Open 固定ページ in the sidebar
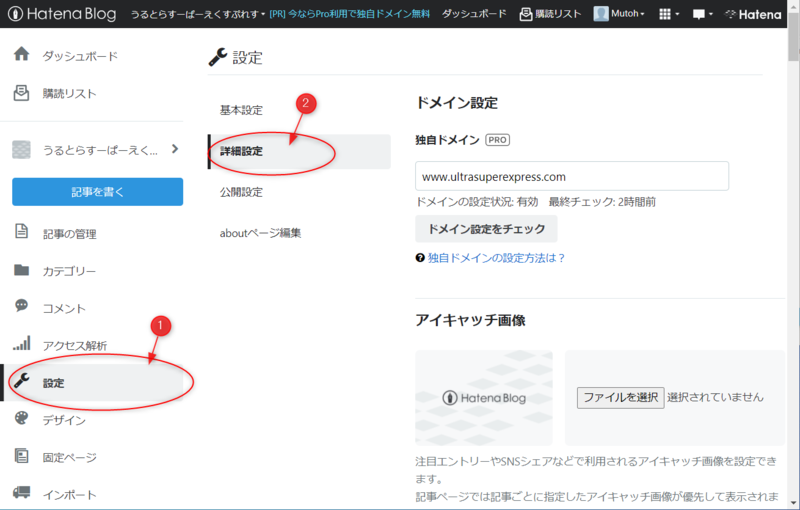800x510 pixels. 69,457
